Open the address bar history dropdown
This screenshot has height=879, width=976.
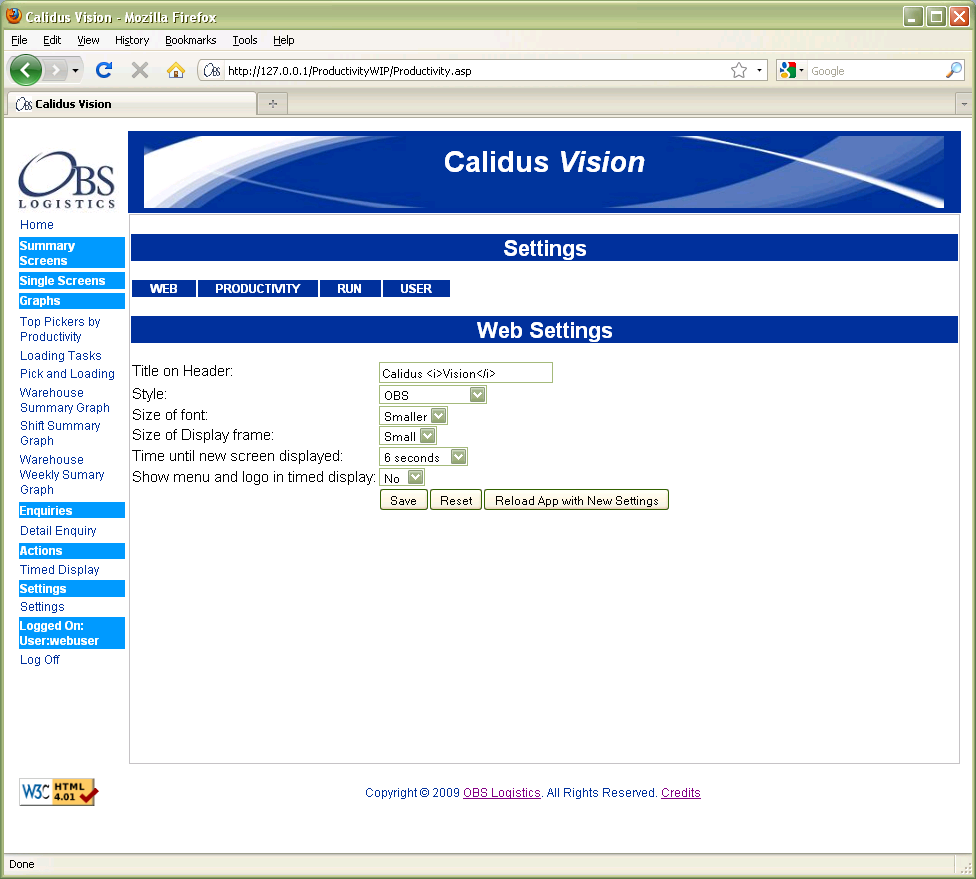coord(759,70)
